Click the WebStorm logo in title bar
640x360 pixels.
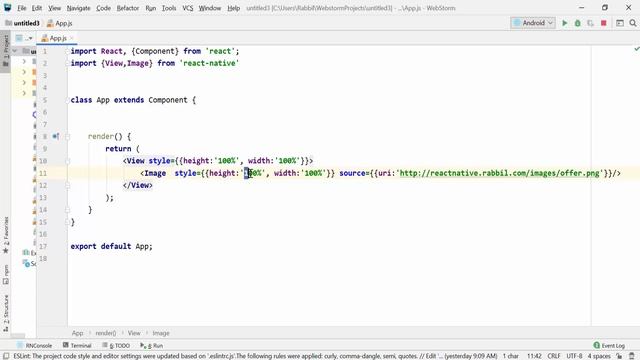click(7, 8)
